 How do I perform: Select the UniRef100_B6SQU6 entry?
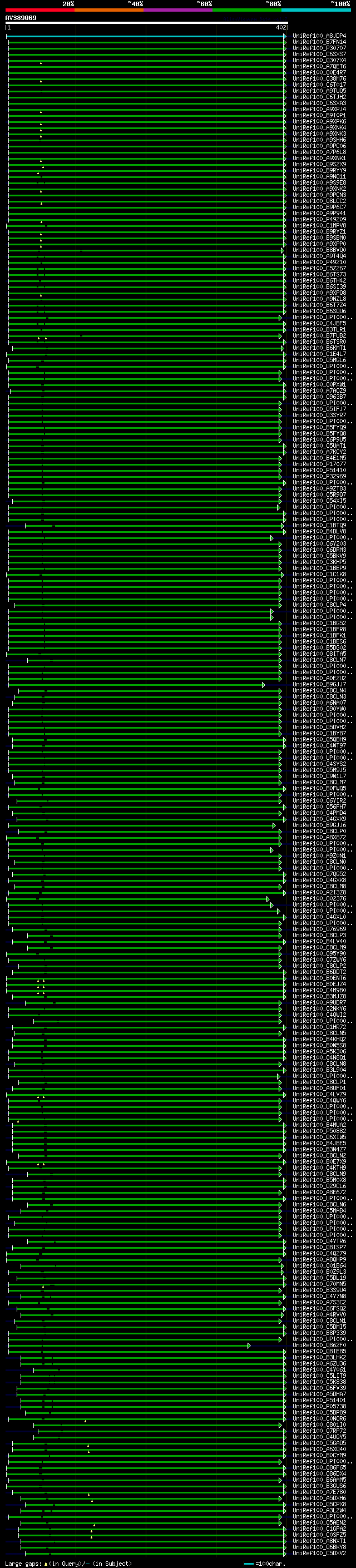coord(319,311)
